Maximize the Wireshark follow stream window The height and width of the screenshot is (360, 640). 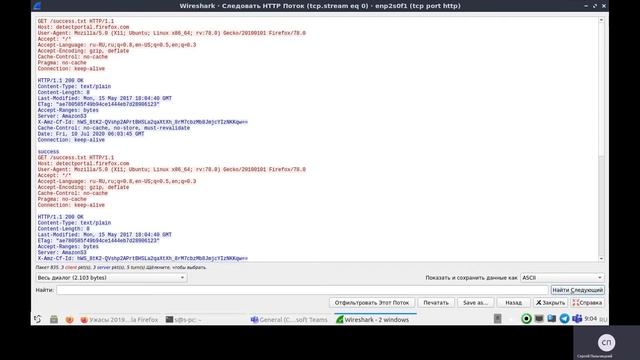coord(595,6)
